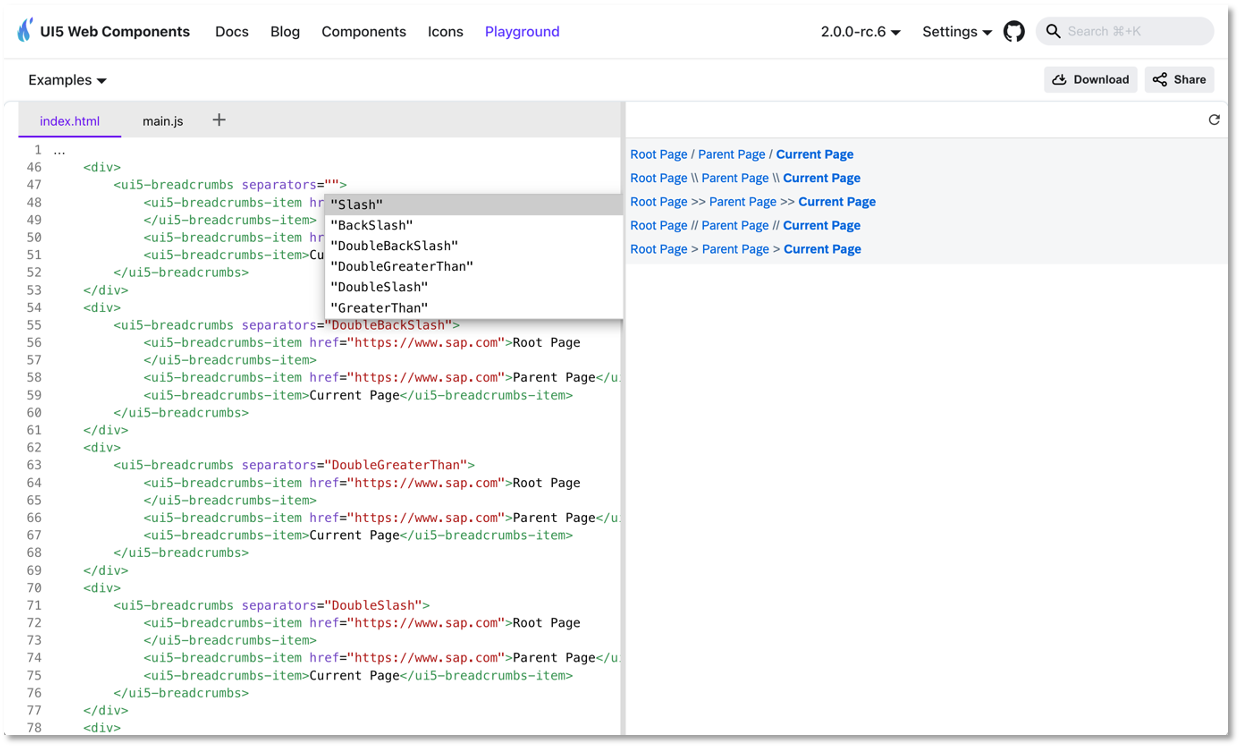Open the Settings dropdown
The image size is (1242, 748).
(x=955, y=31)
